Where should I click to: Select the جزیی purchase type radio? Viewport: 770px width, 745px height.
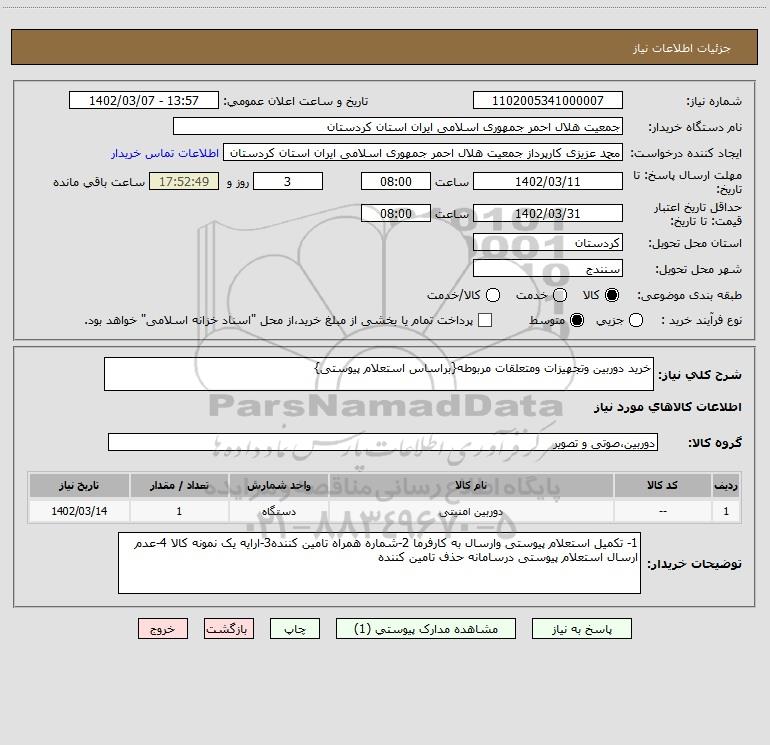point(635,321)
